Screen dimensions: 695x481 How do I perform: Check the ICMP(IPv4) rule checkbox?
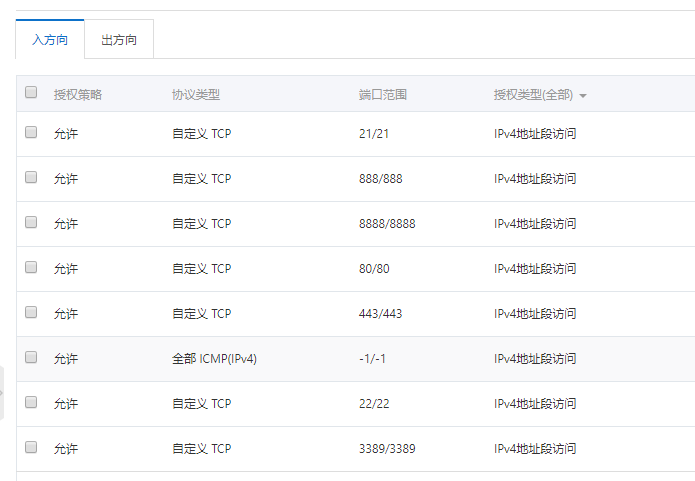click(x=31, y=357)
